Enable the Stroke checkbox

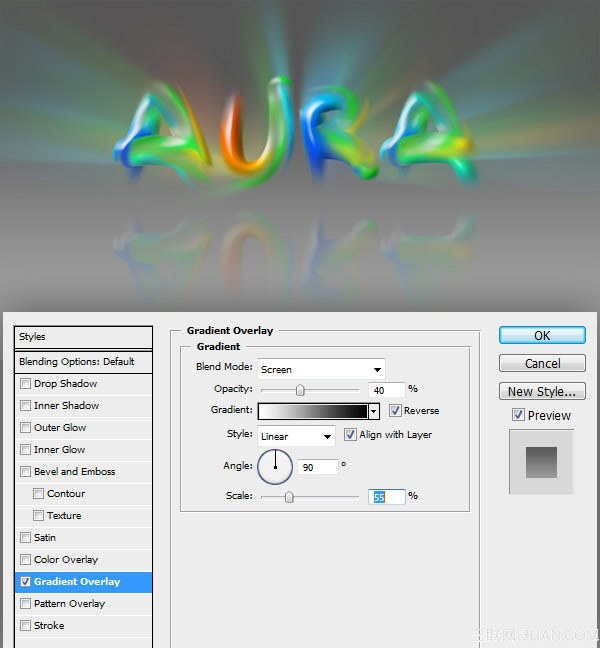[x=25, y=625]
